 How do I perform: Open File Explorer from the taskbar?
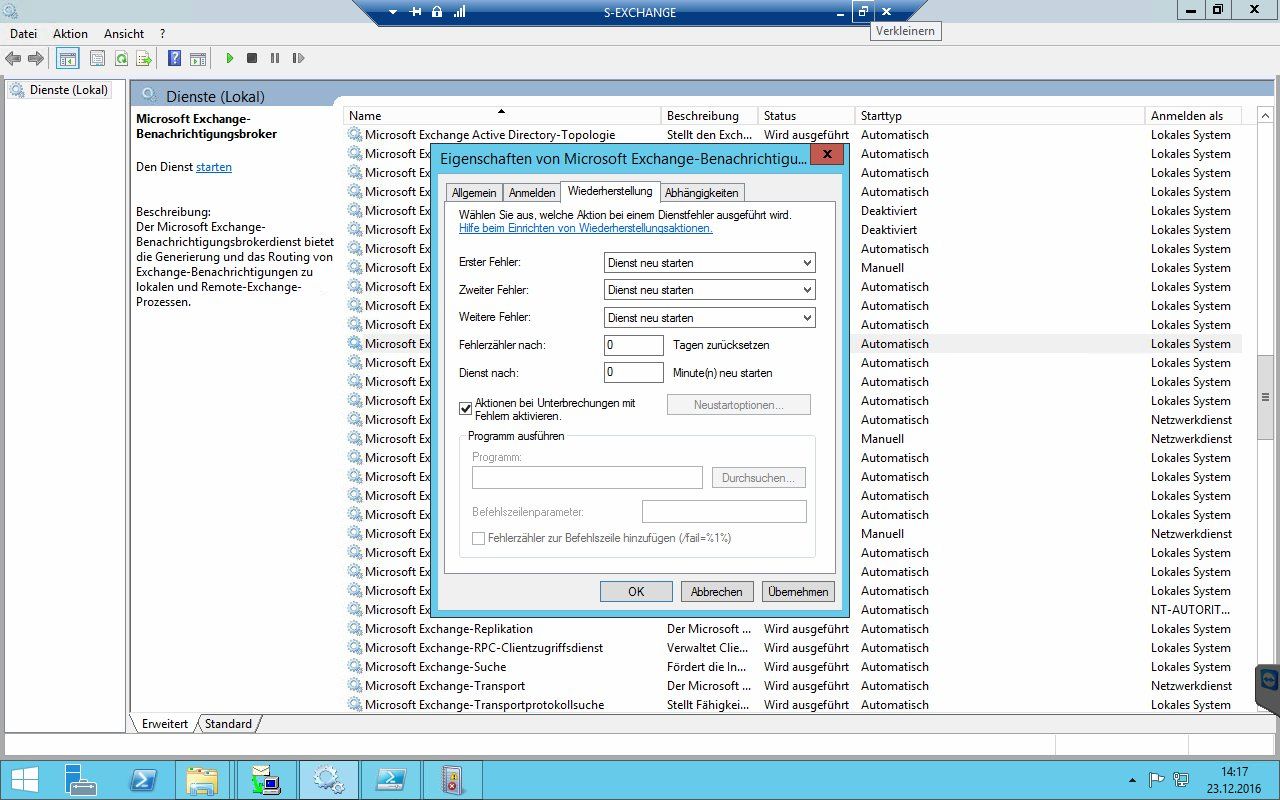coord(203,780)
